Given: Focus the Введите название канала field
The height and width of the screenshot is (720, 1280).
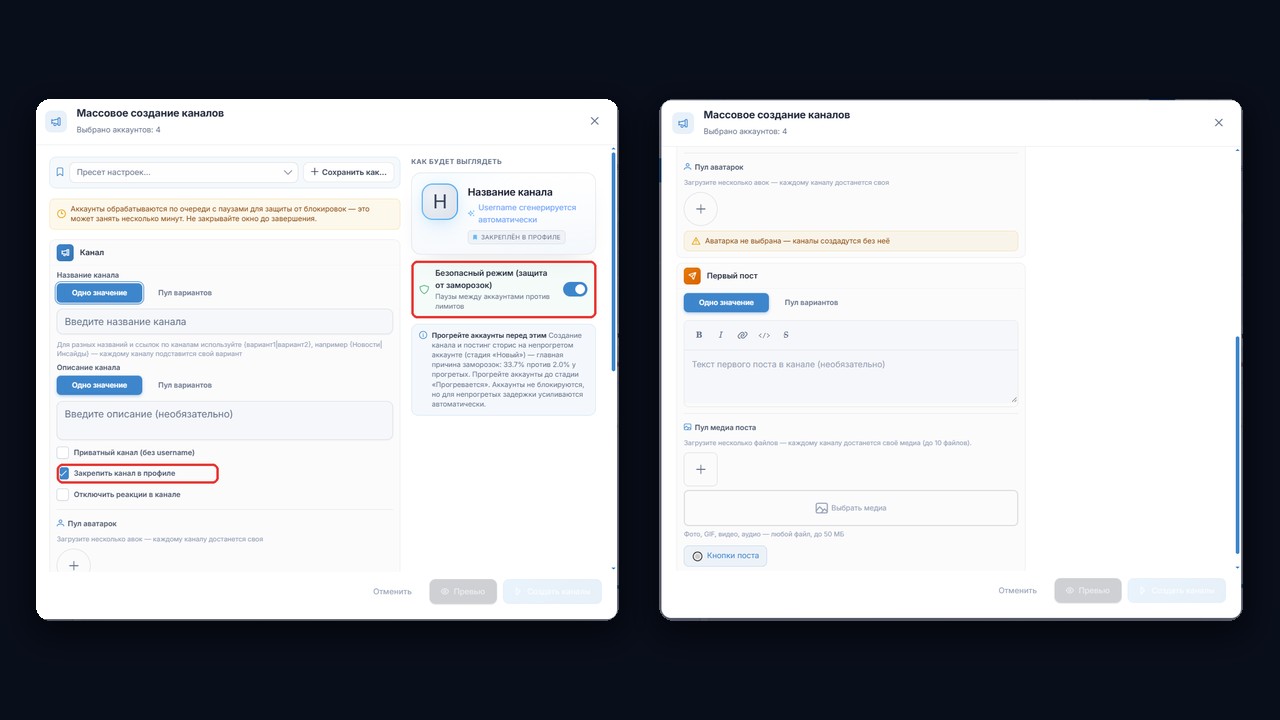Looking at the screenshot, I should click(225, 321).
